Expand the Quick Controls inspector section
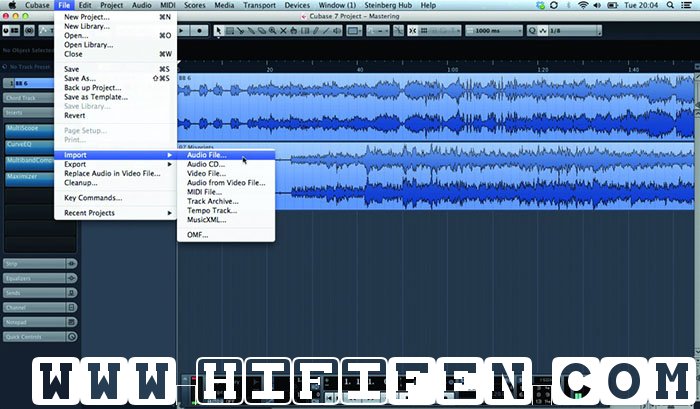This screenshot has width=700, height=409. 34,337
